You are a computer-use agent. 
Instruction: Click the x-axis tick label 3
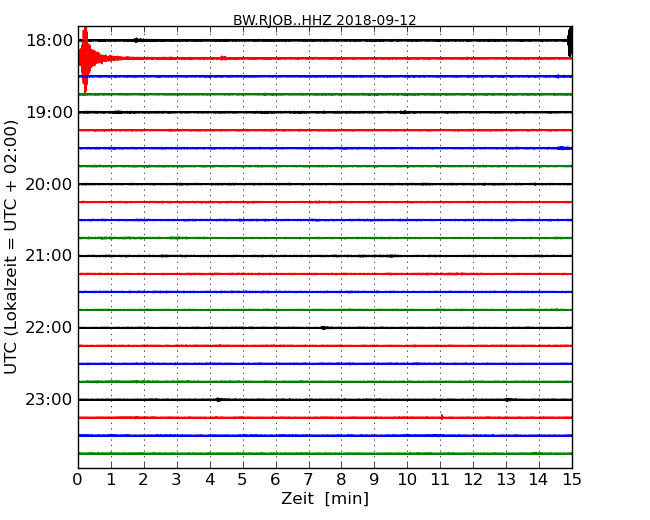(x=177, y=480)
